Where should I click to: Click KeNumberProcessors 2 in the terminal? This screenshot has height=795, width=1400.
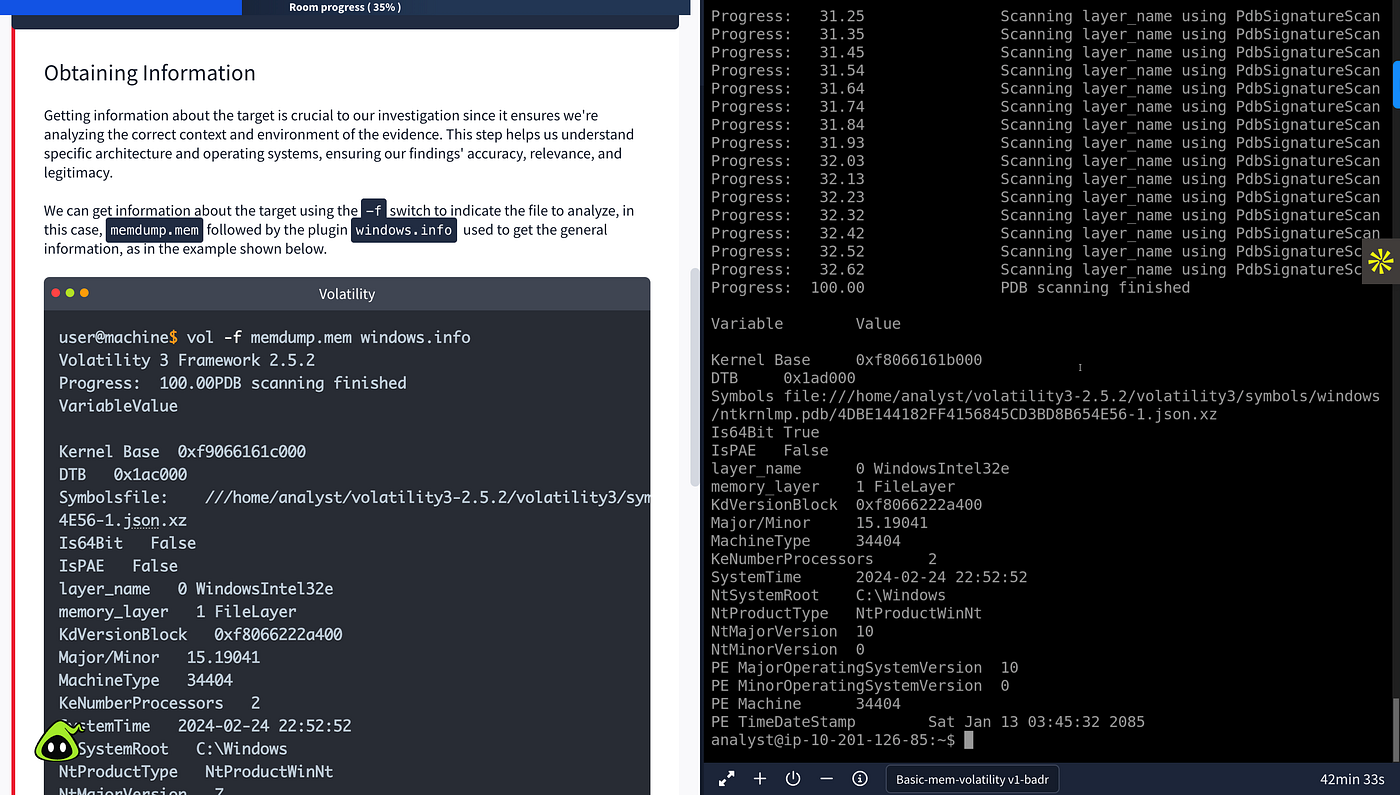coord(824,559)
